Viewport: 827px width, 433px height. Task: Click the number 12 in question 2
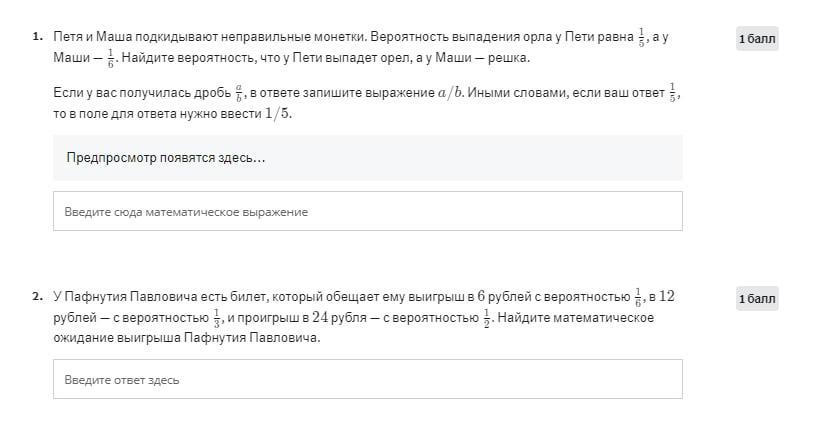[667, 296]
